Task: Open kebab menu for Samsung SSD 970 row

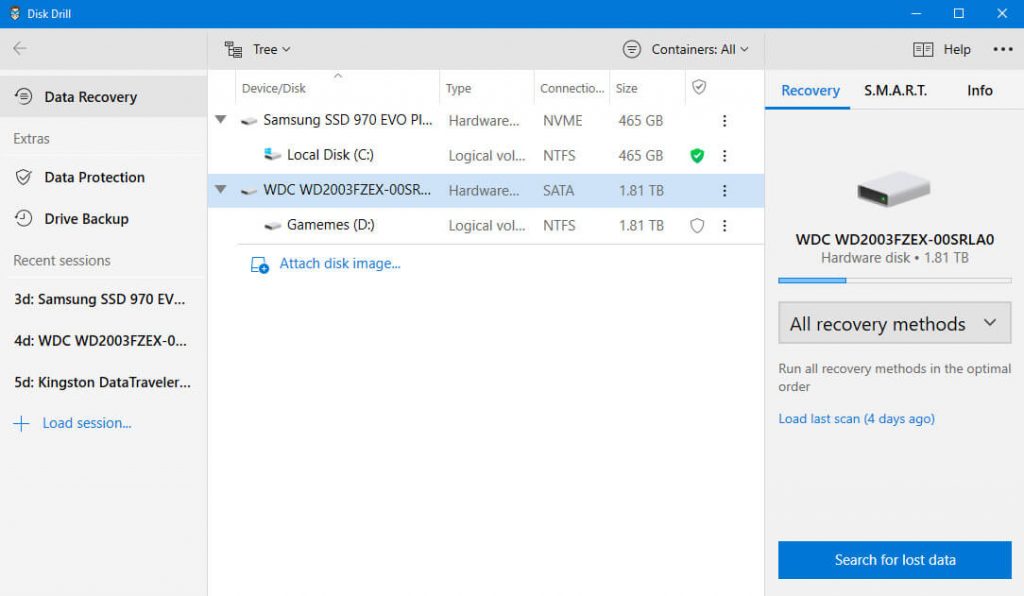Action: (725, 121)
